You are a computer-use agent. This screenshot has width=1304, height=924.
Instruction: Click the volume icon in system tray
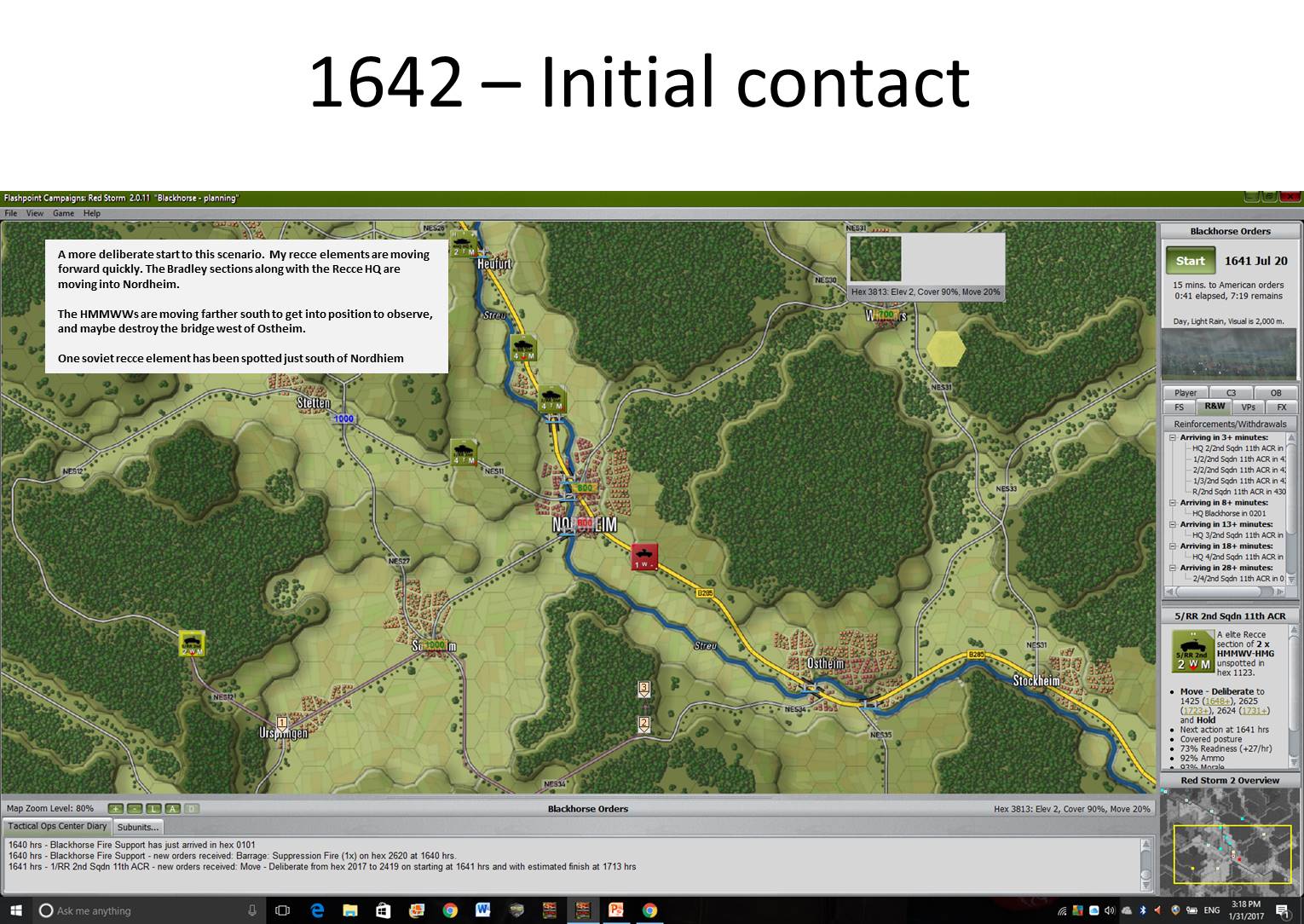1110,910
